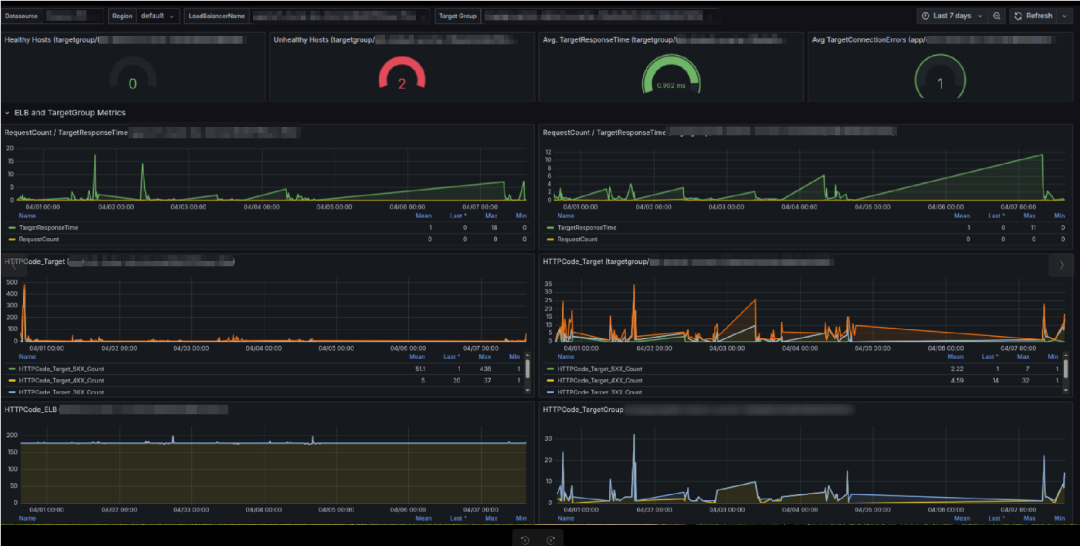Click the rotate right icon at bottom
1080x546 pixels.
tap(550, 540)
